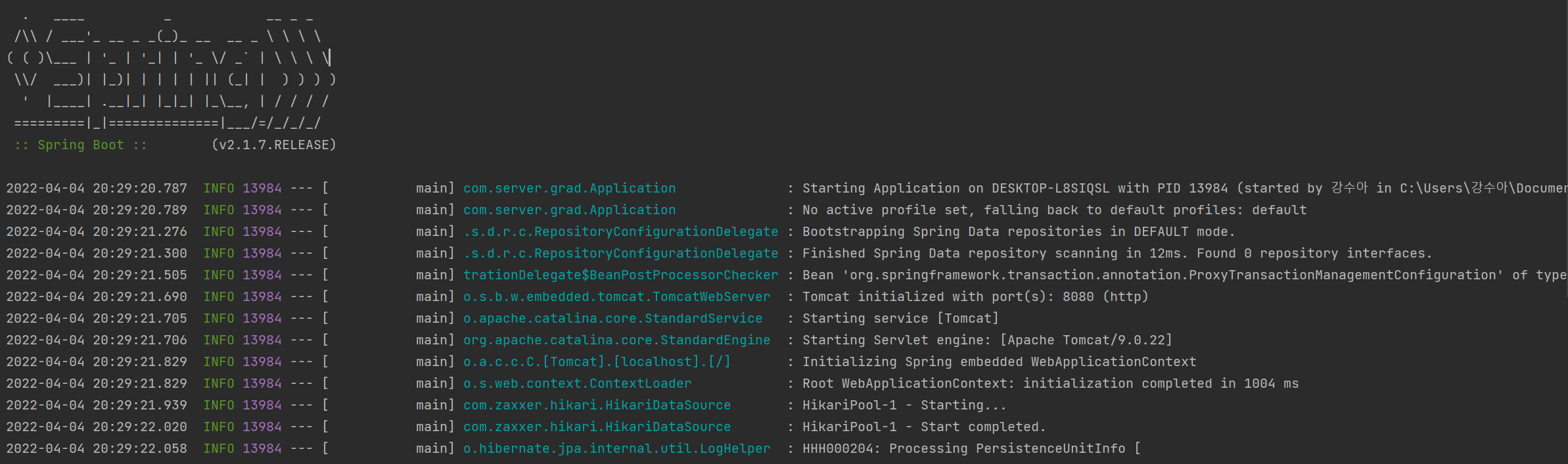Click 'Initializing Spring embedded WebApplicationContext' message
Image resolution: width=1568 pixels, height=464 pixels.
(999, 361)
